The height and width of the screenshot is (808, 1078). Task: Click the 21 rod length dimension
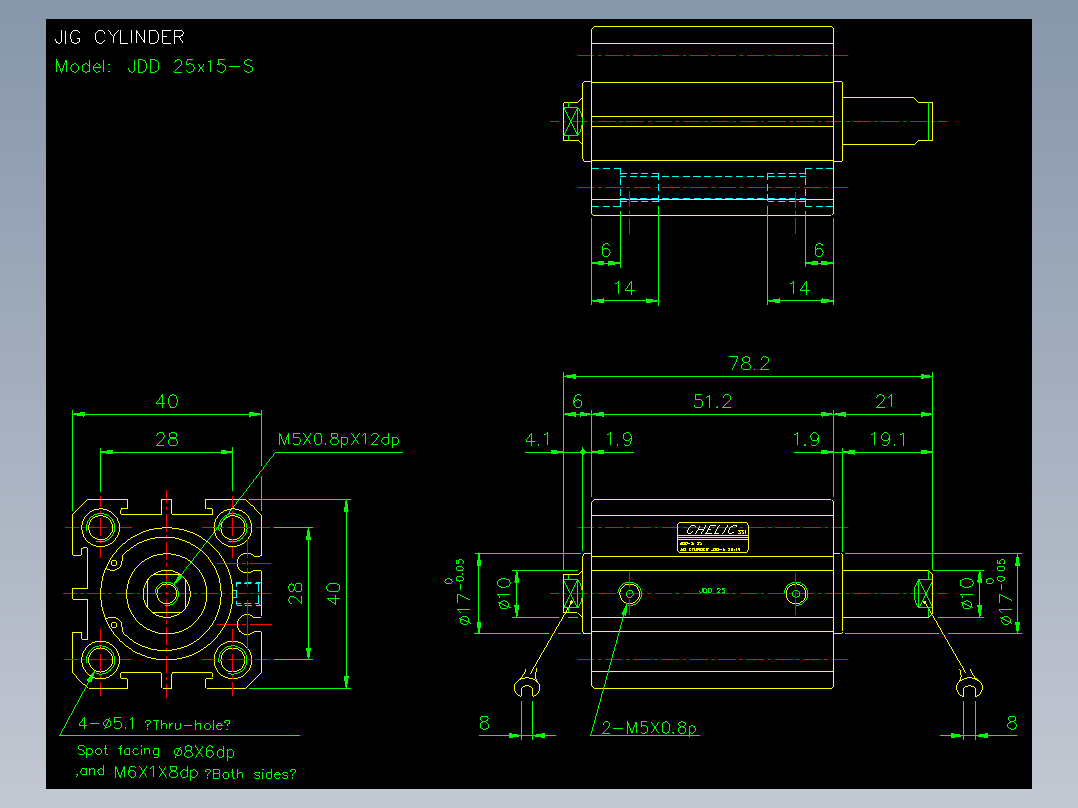point(885,402)
